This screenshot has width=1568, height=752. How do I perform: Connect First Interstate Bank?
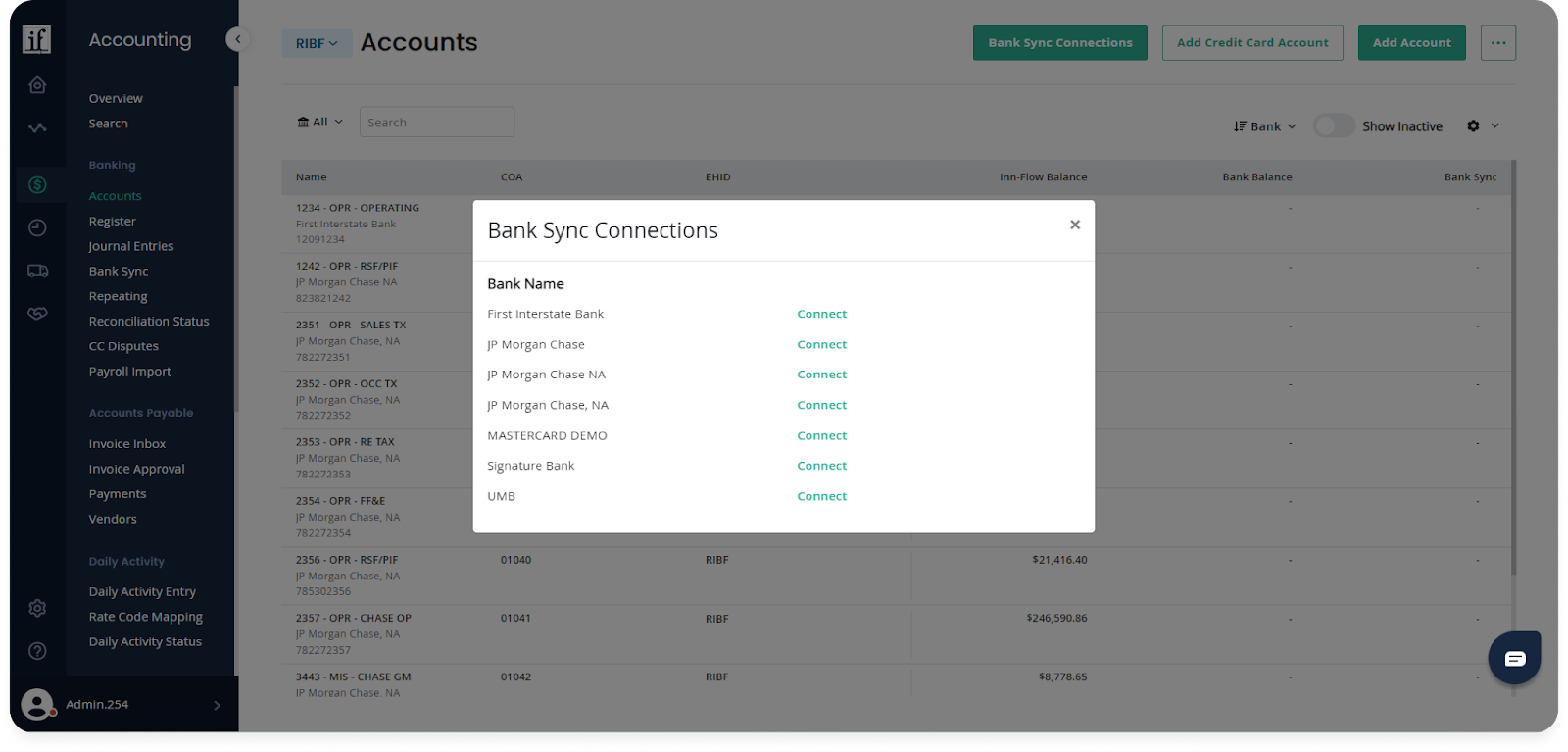(821, 314)
